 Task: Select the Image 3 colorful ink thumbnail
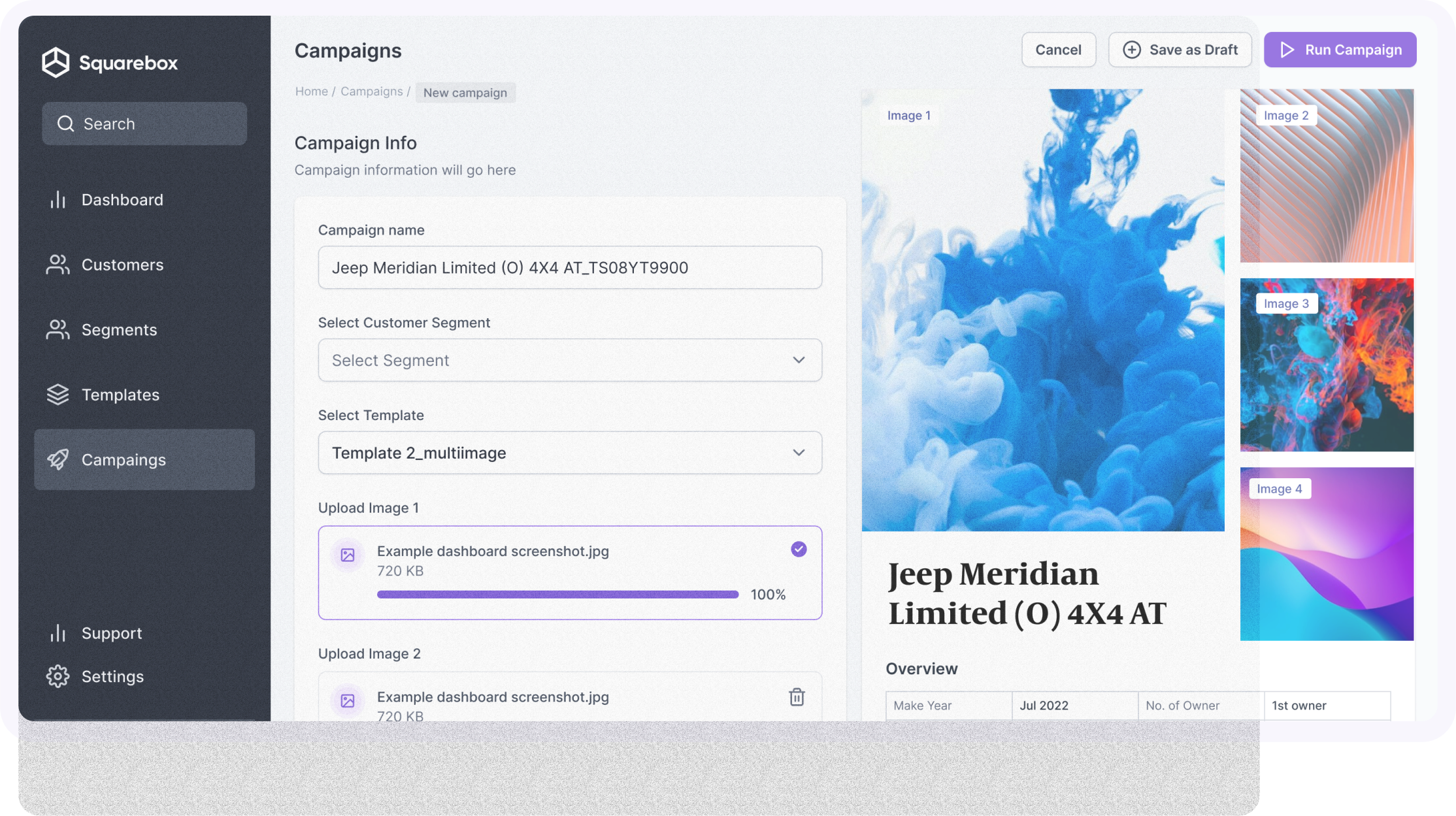tap(1327, 365)
